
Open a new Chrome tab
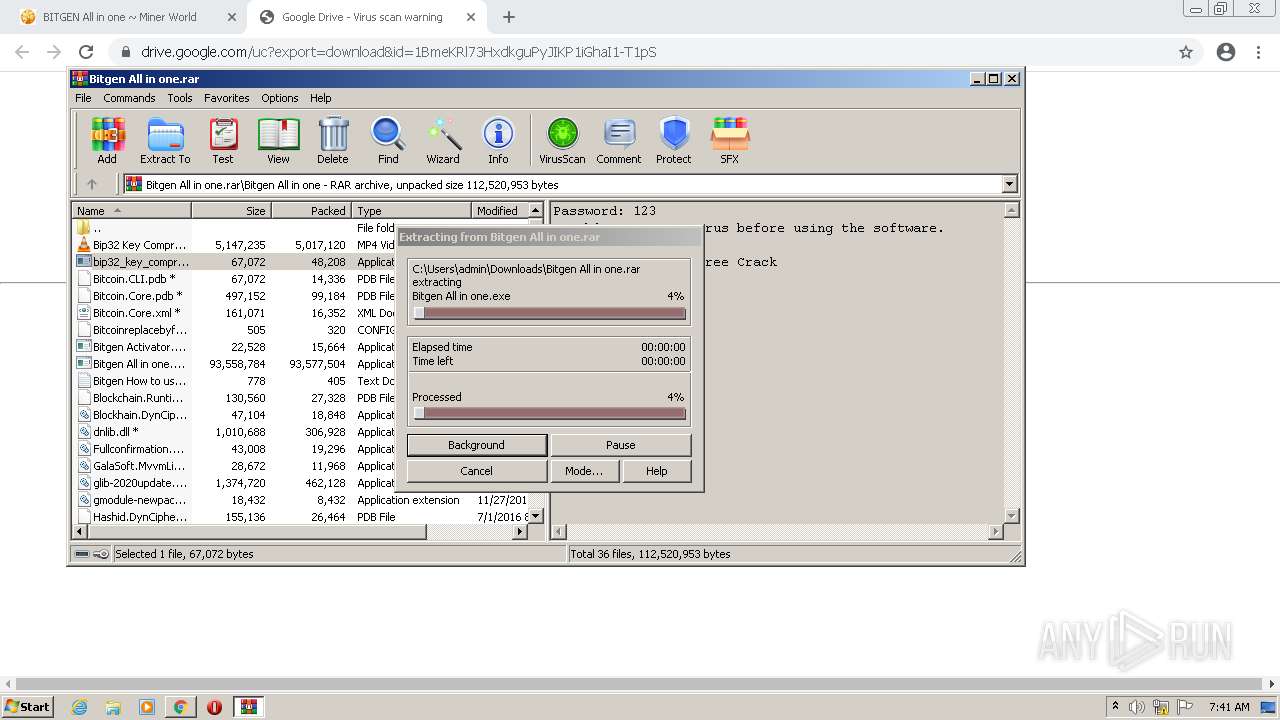point(509,17)
